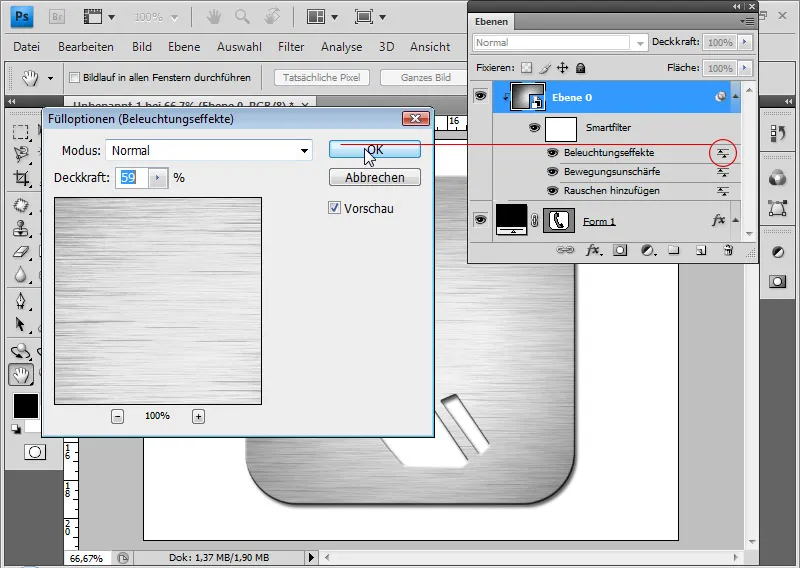The width and height of the screenshot is (800, 568).
Task: Open the adjustments panel icon in the dock
Action: click(x=778, y=252)
